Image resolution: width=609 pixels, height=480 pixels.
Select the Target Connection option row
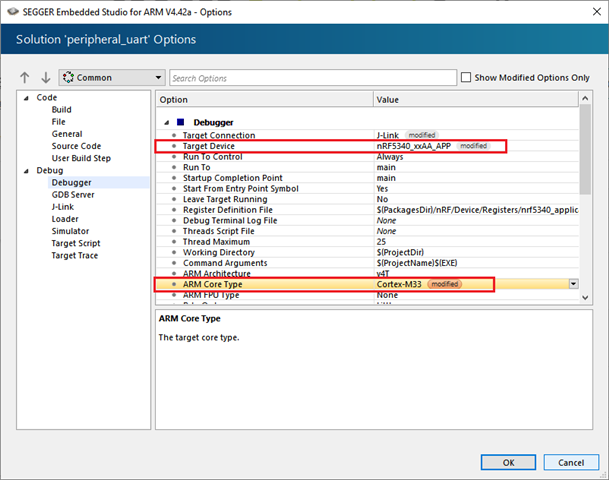[x=367, y=135]
